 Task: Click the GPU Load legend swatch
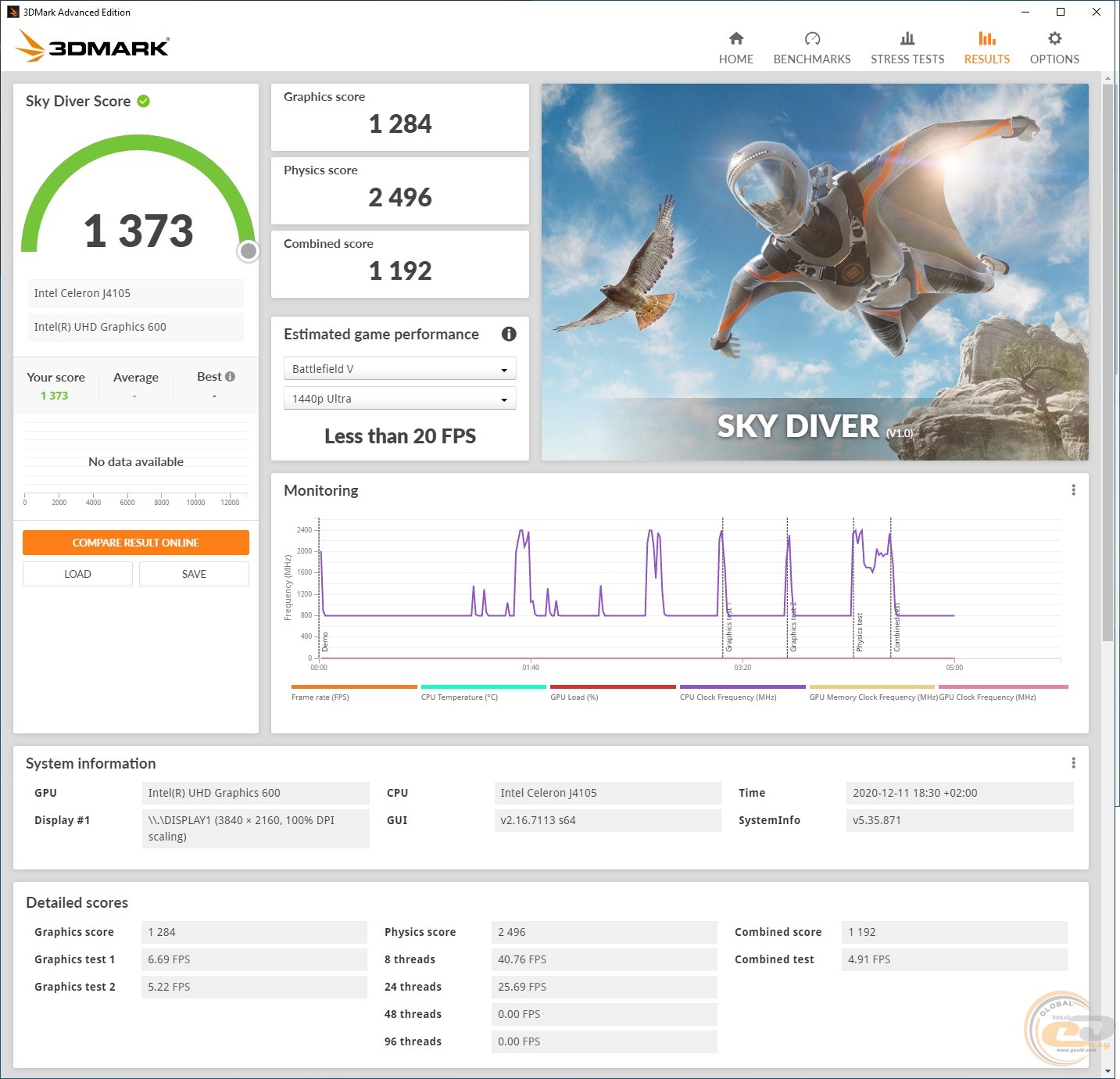(x=613, y=686)
